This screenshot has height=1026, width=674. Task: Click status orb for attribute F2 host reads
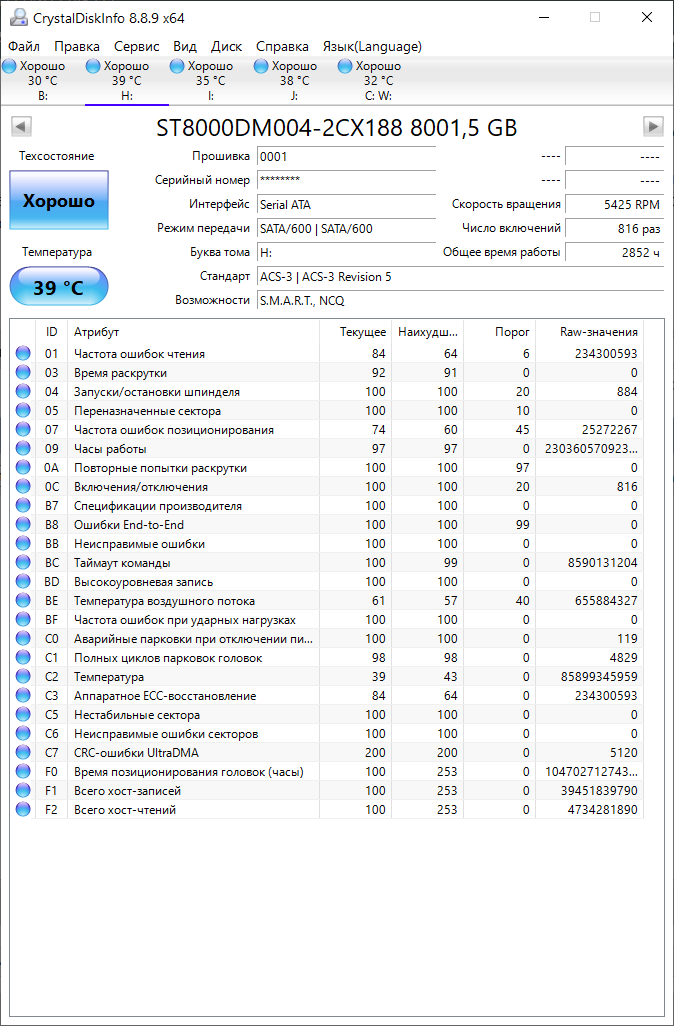[x=23, y=809]
